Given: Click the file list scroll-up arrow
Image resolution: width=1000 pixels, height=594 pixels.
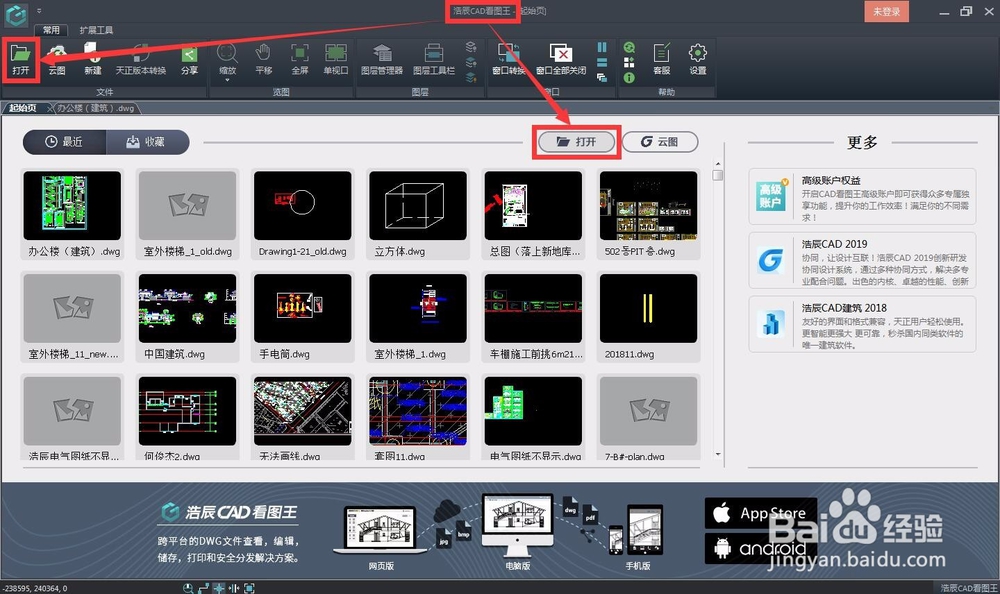Looking at the screenshot, I should click(x=718, y=164).
